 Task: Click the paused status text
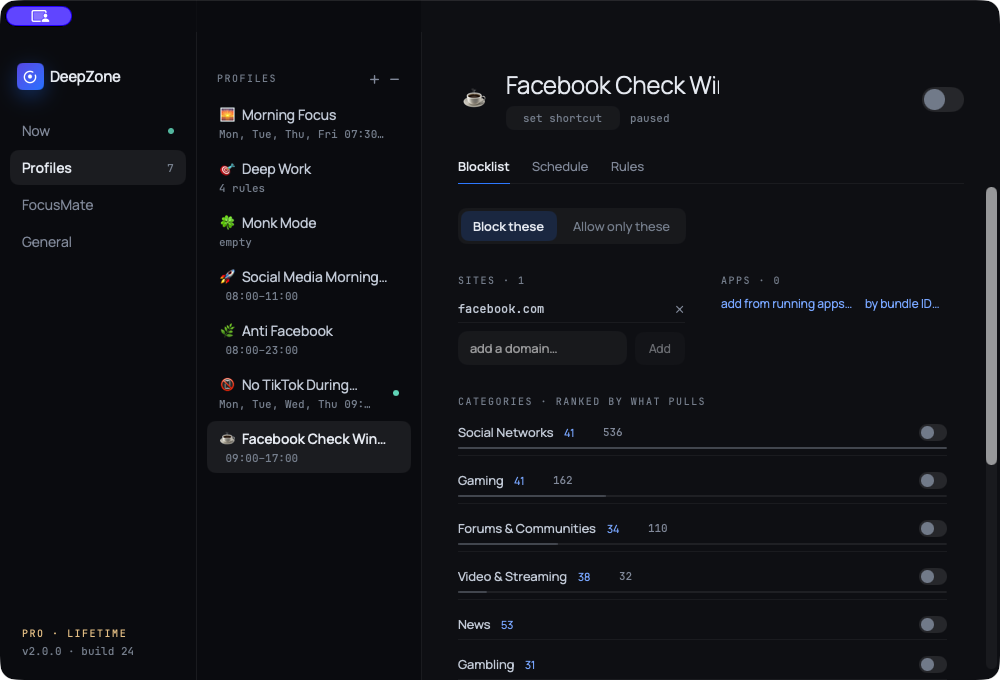tap(649, 119)
